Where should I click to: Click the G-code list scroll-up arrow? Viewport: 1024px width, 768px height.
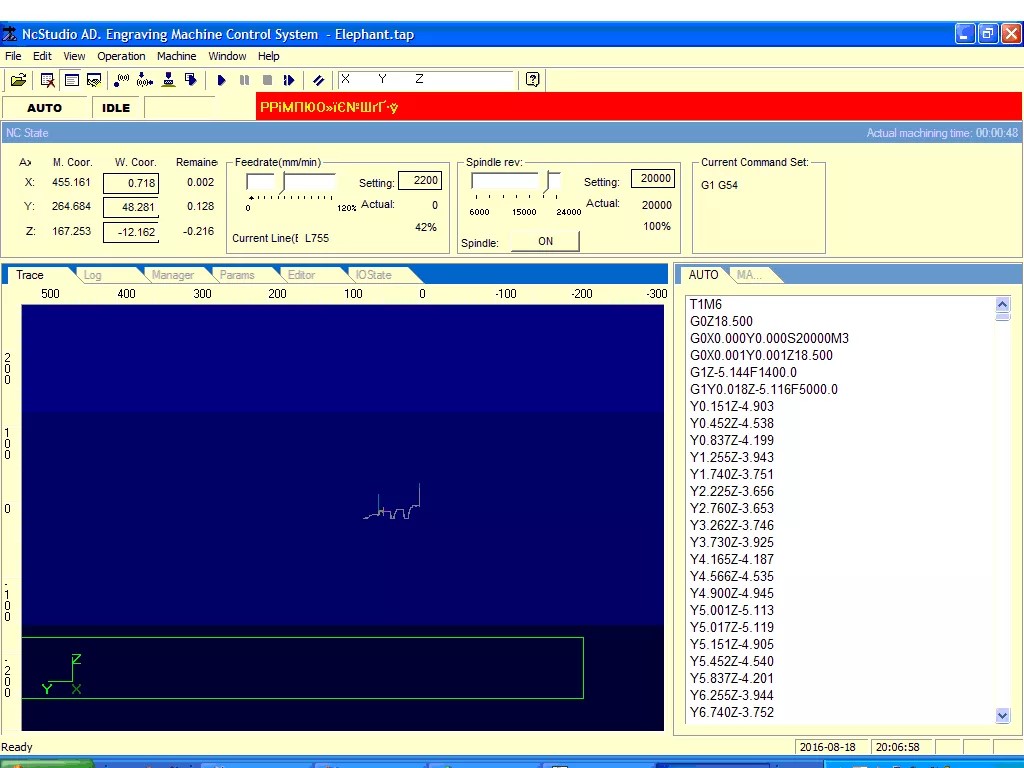(1003, 304)
